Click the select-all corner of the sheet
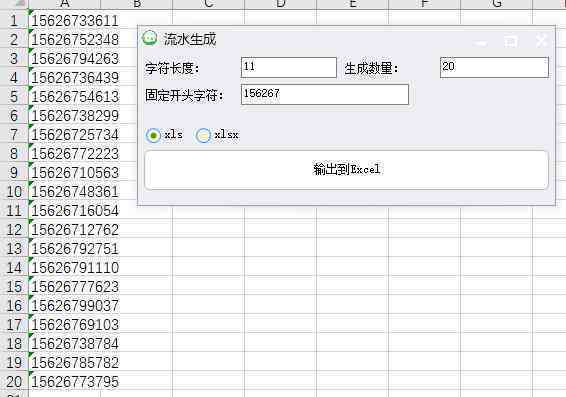The width and height of the screenshot is (566, 397). coord(14,4)
